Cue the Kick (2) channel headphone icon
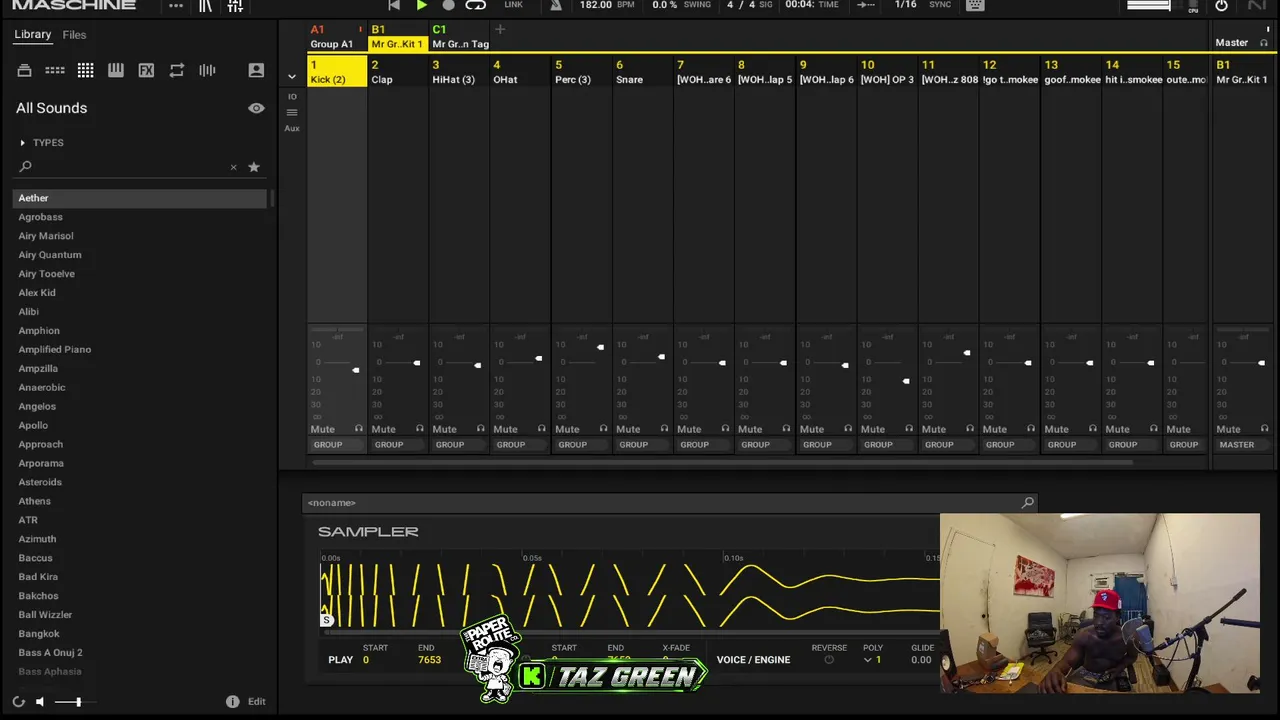This screenshot has height=720, width=1280. point(359,429)
